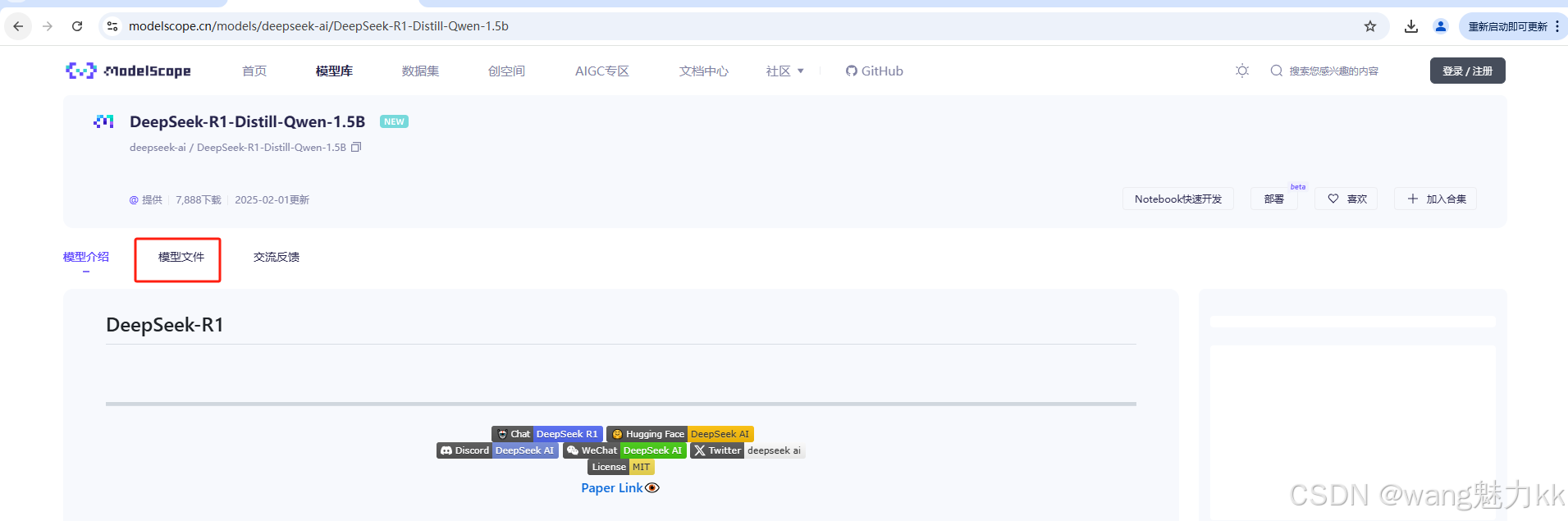The width and height of the screenshot is (1568, 521).
Task: Bookmark this page with the star icon
Action: tap(1369, 26)
